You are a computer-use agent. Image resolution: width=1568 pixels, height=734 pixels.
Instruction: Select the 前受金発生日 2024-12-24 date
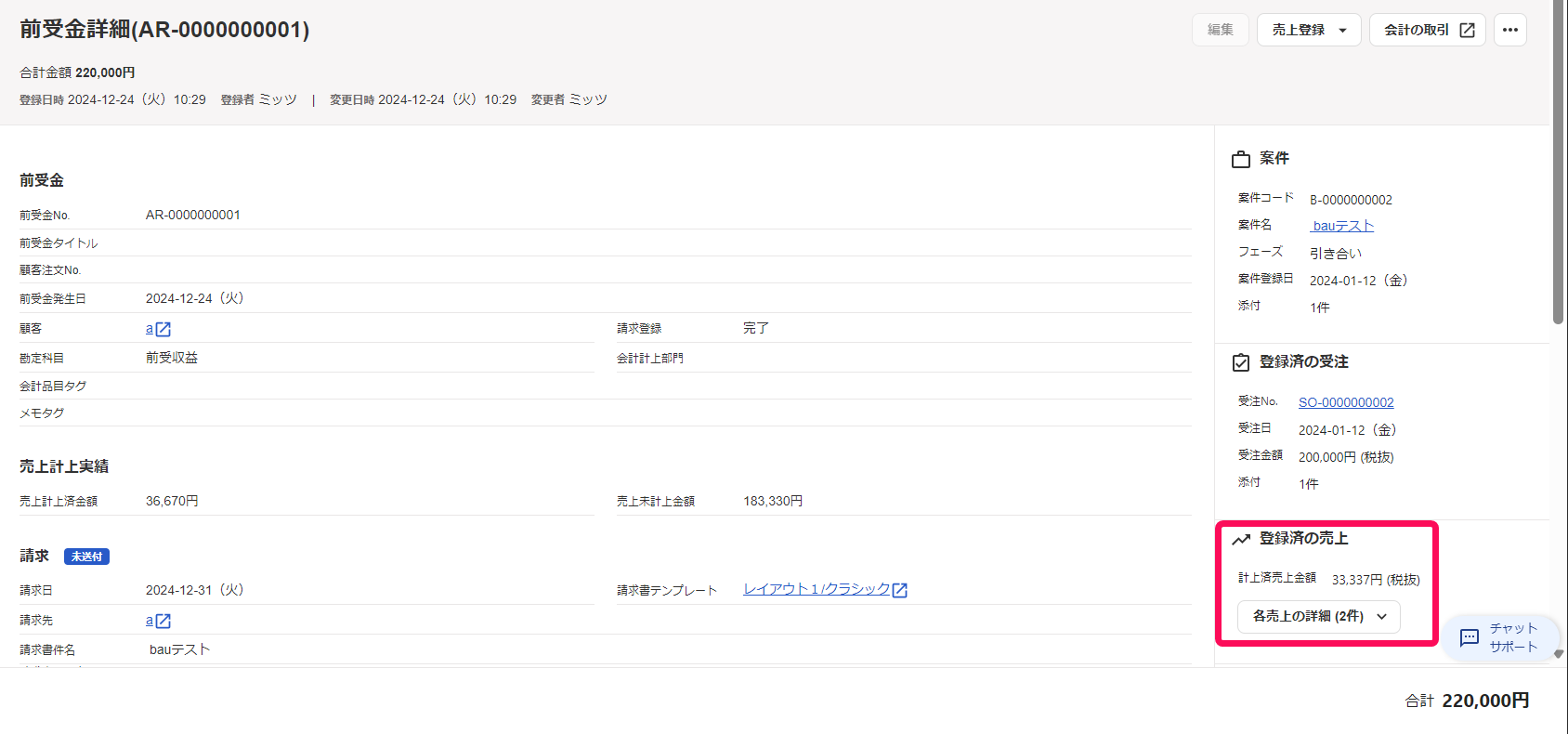point(195,298)
